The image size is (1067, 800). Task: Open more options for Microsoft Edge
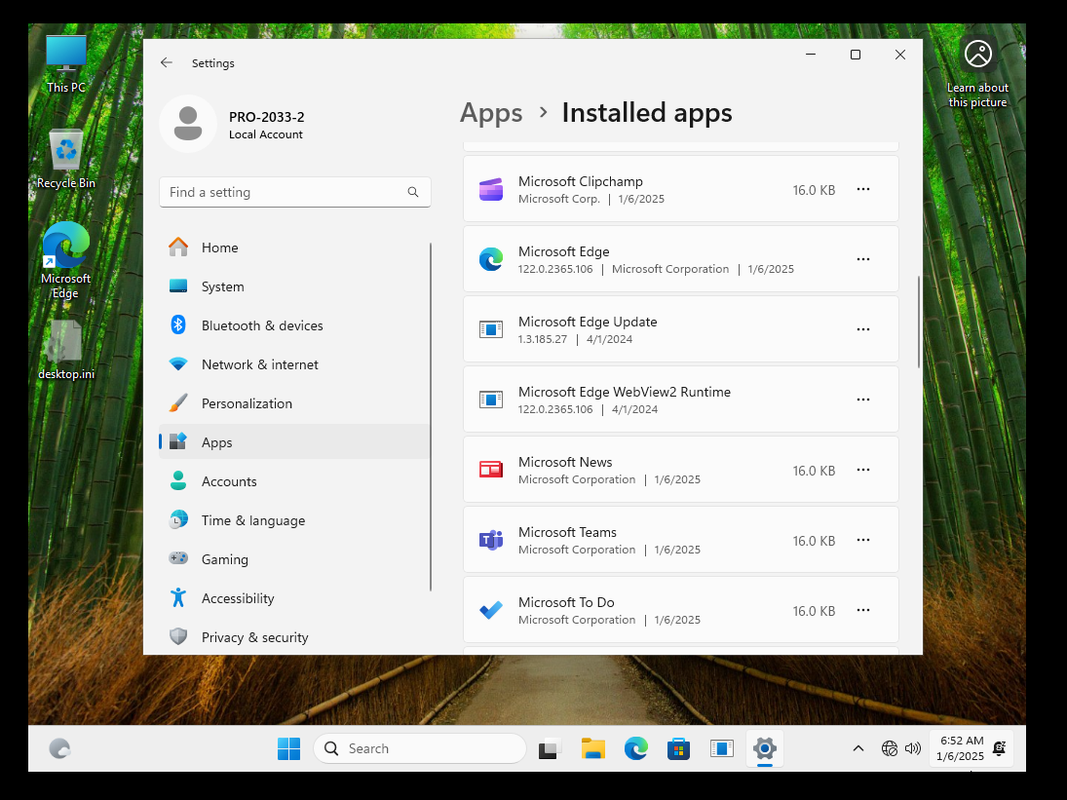click(x=863, y=259)
